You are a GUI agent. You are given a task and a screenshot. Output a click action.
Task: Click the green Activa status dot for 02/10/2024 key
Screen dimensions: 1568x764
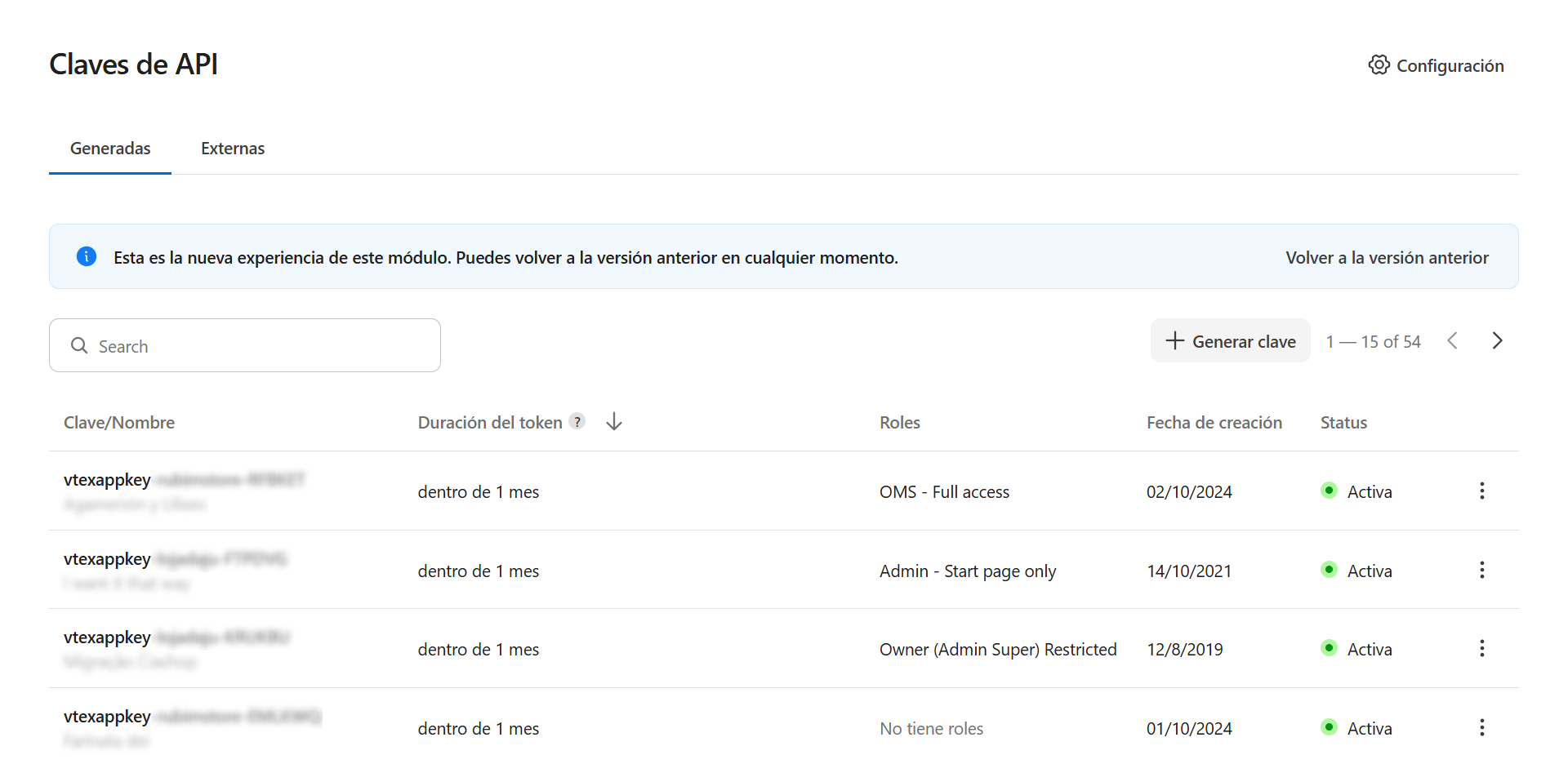coord(1329,491)
